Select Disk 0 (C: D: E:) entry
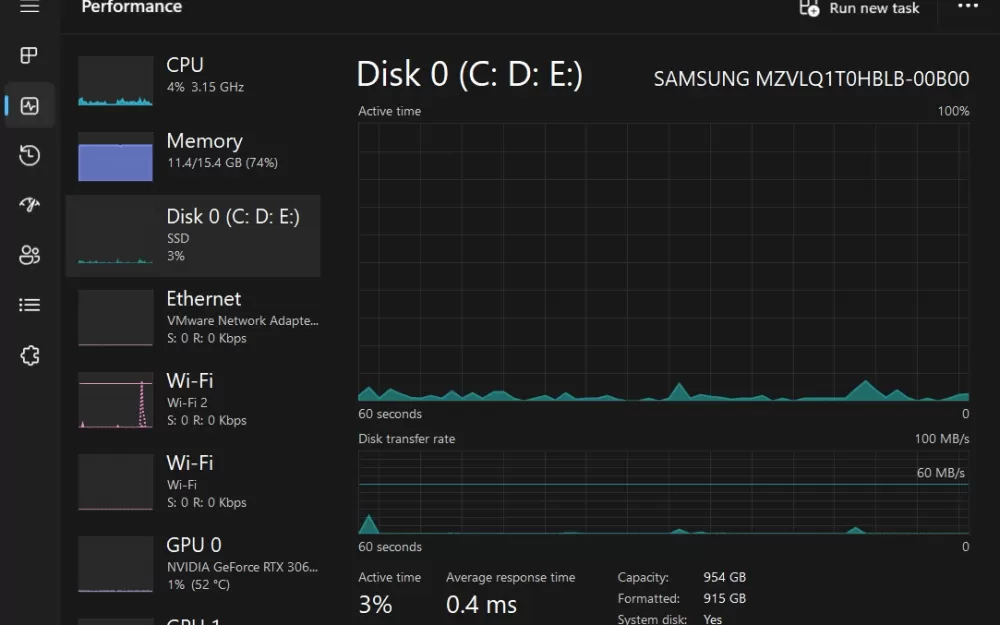The height and width of the screenshot is (625, 1000). click(193, 236)
